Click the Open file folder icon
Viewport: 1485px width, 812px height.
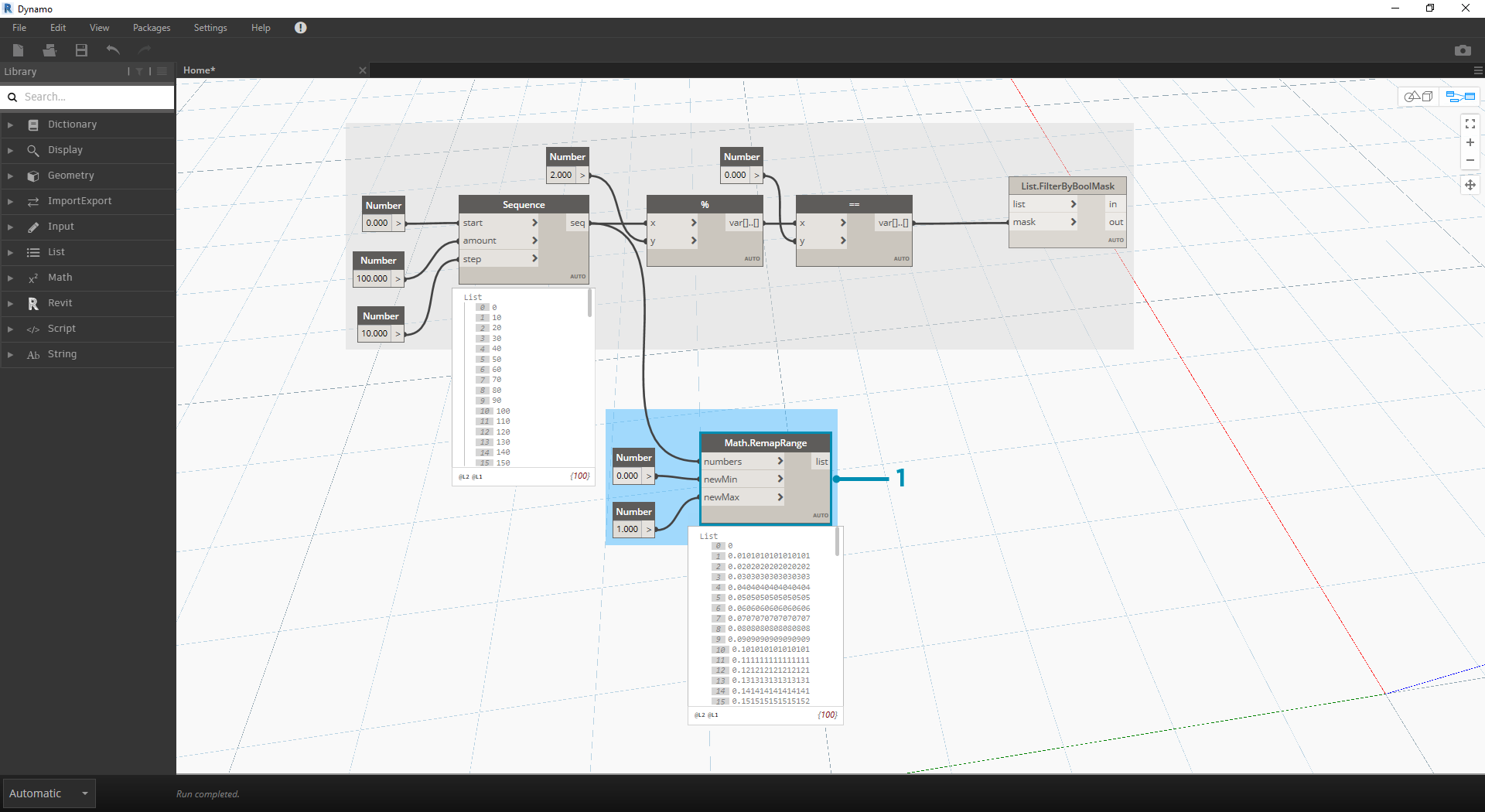(x=49, y=50)
